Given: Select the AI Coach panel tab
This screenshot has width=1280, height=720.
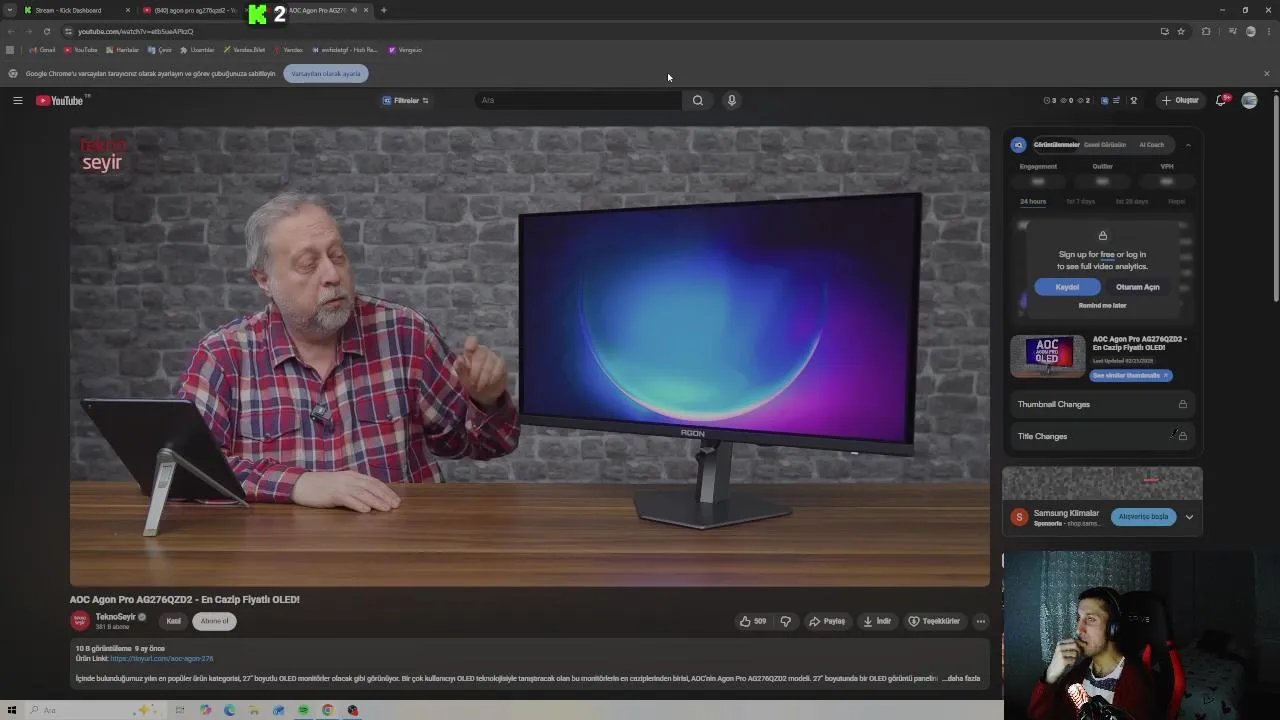Looking at the screenshot, I should [1152, 145].
